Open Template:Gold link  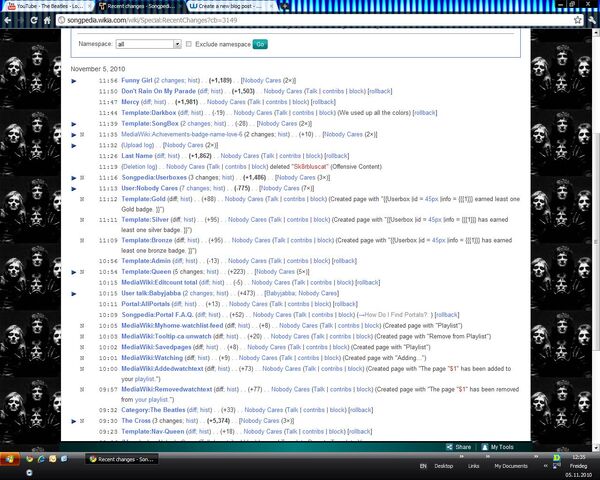pyautogui.click(x=143, y=199)
